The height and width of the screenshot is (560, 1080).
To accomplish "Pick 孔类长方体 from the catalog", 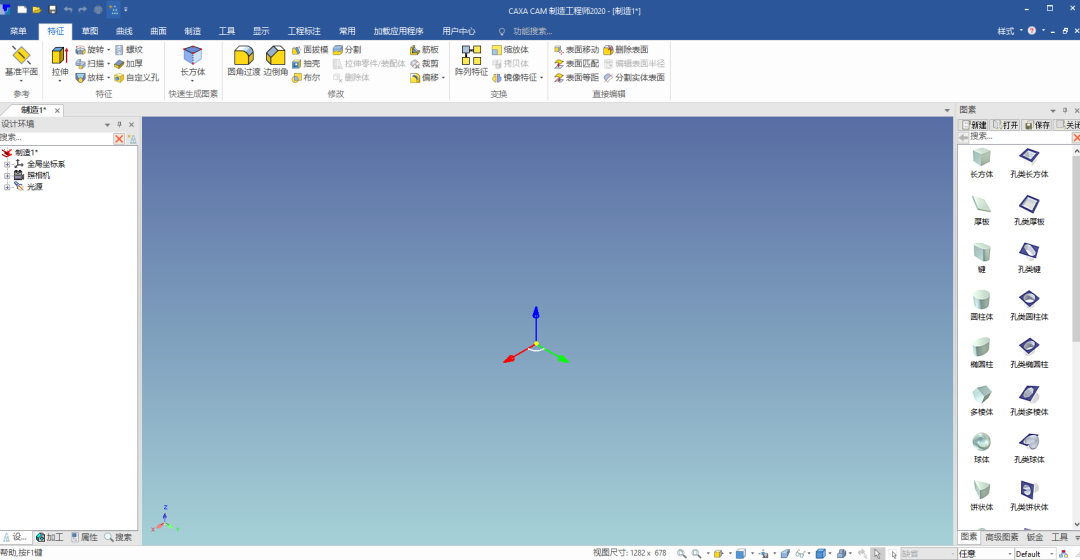I will (1029, 163).
